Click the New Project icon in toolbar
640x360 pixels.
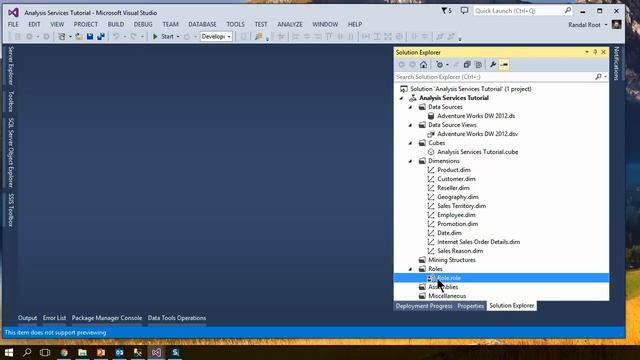[62, 37]
